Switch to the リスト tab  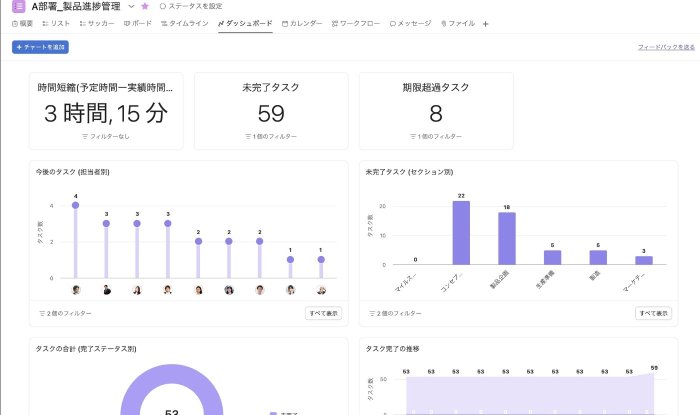tap(56, 23)
